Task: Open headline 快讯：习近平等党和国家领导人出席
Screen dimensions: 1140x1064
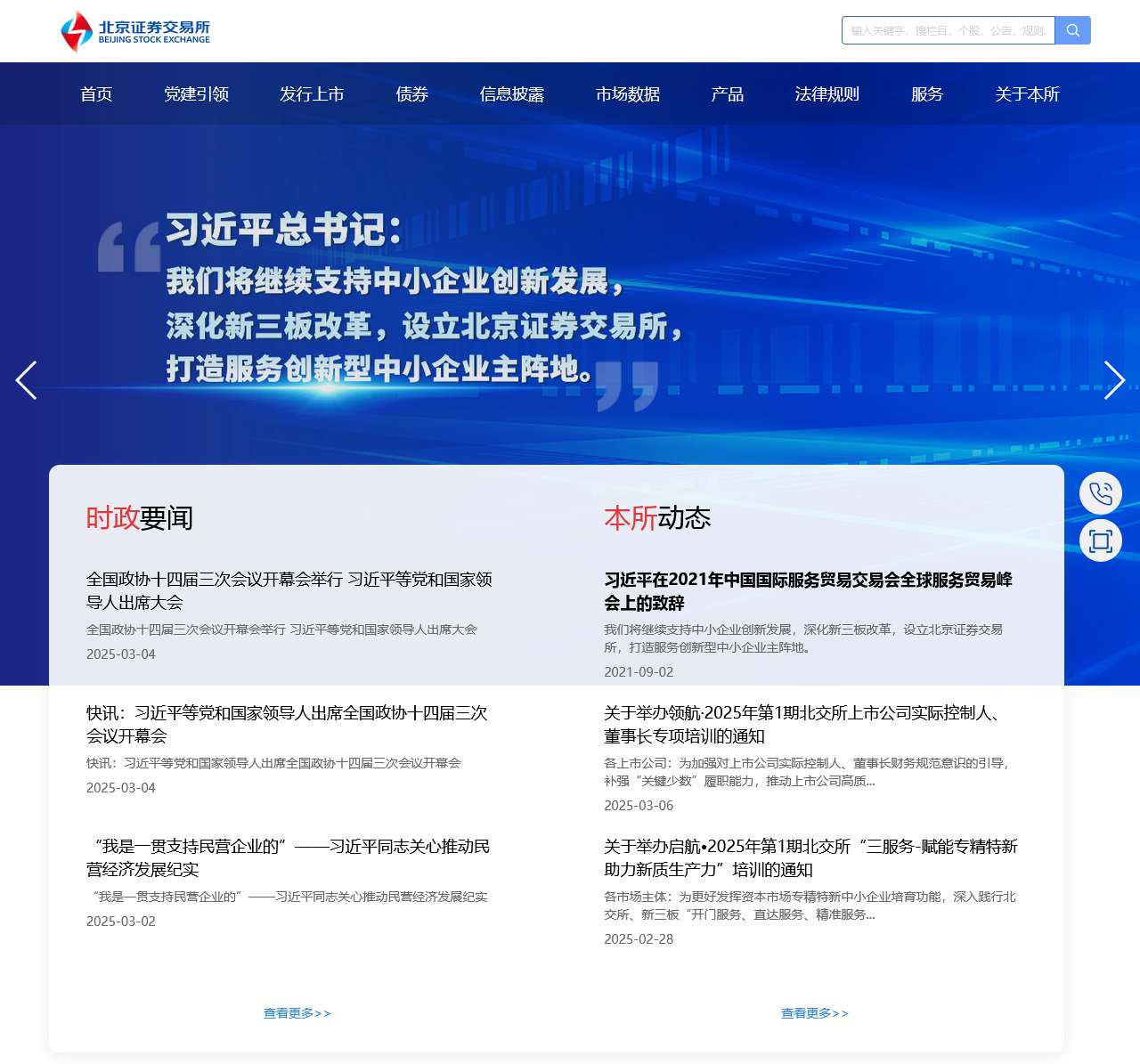Action: (287, 725)
